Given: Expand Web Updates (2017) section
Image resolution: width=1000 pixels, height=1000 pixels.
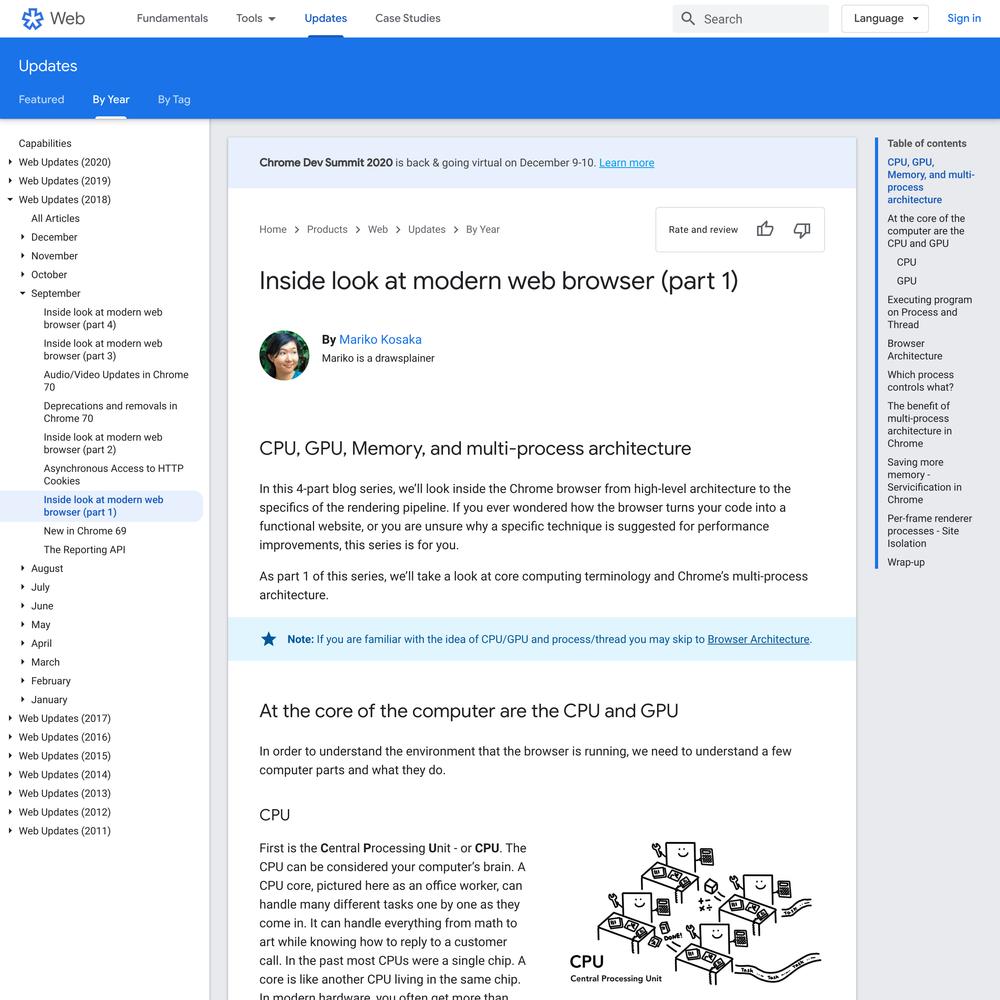Looking at the screenshot, I should coord(10,718).
